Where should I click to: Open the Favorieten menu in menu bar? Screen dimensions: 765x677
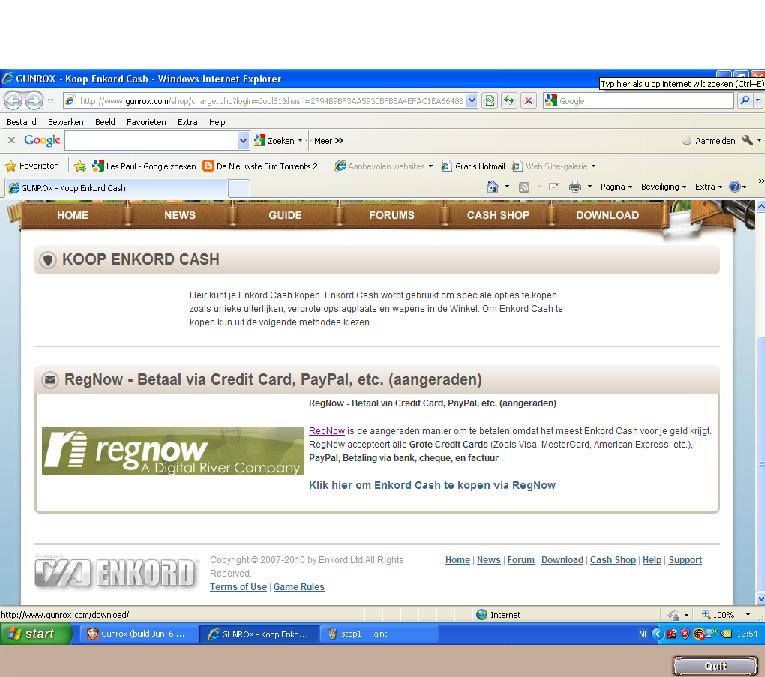pyautogui.click(x=146, y=122)
